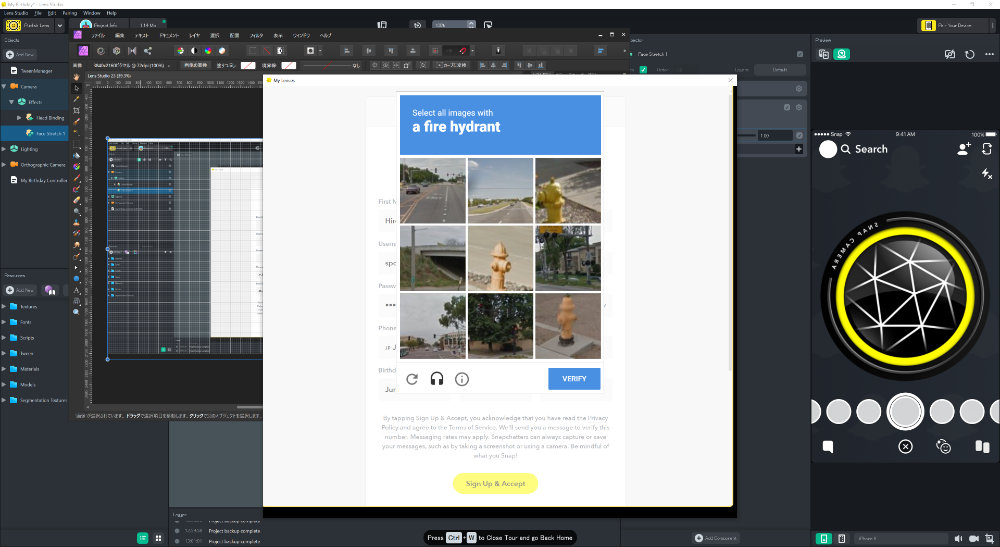Switch resources to grid view

tap(158, 538)
